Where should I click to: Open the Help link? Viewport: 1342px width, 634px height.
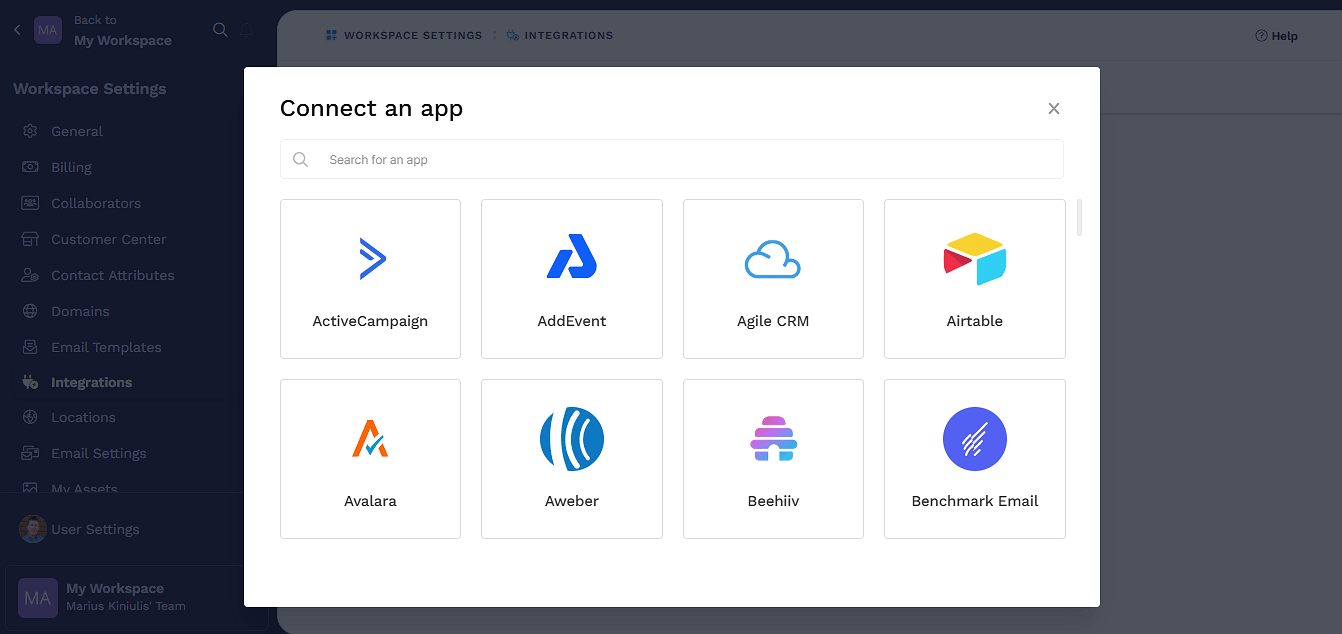(1276, 36)
